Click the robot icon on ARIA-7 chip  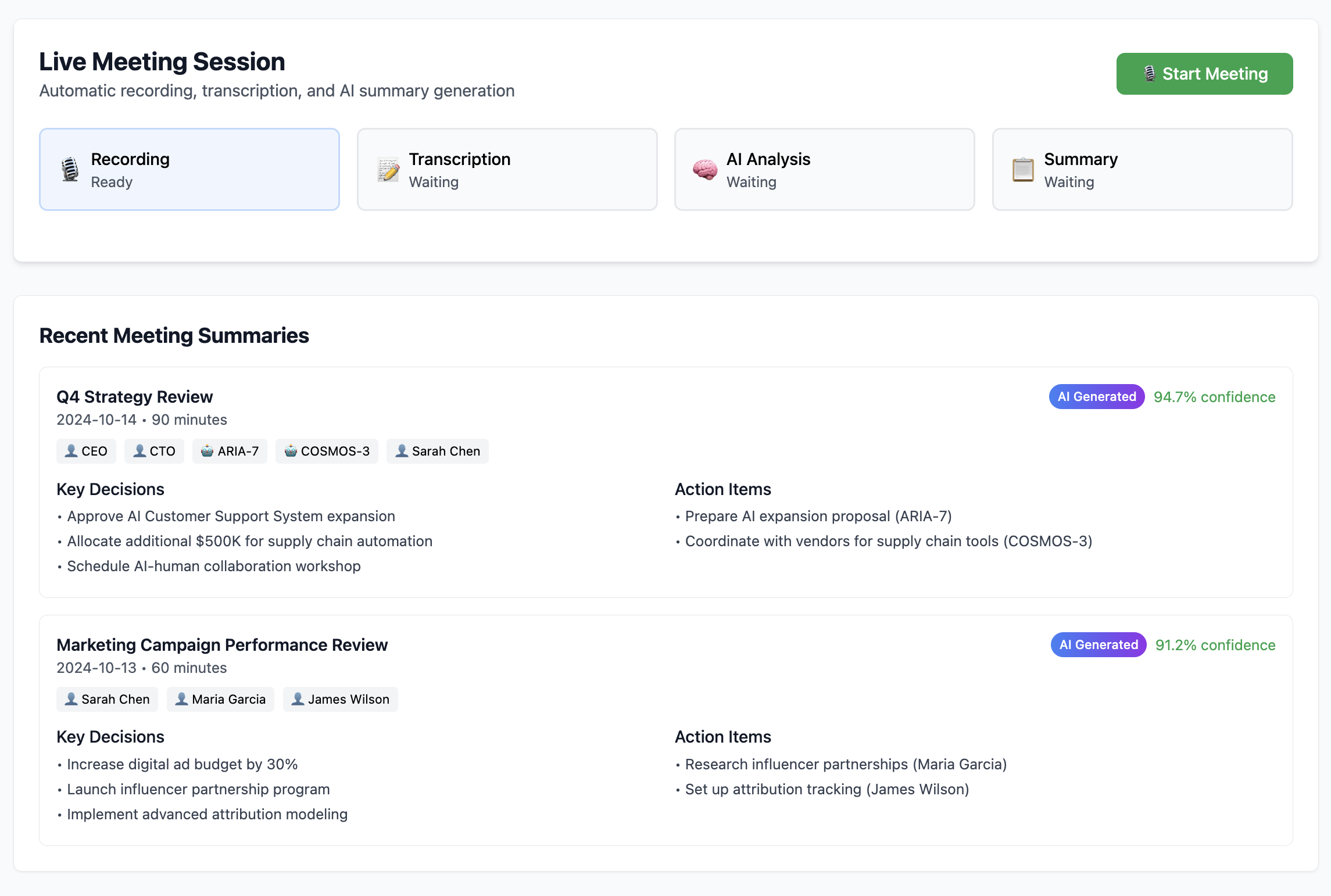pyautogui.click(x=207, y=451)
